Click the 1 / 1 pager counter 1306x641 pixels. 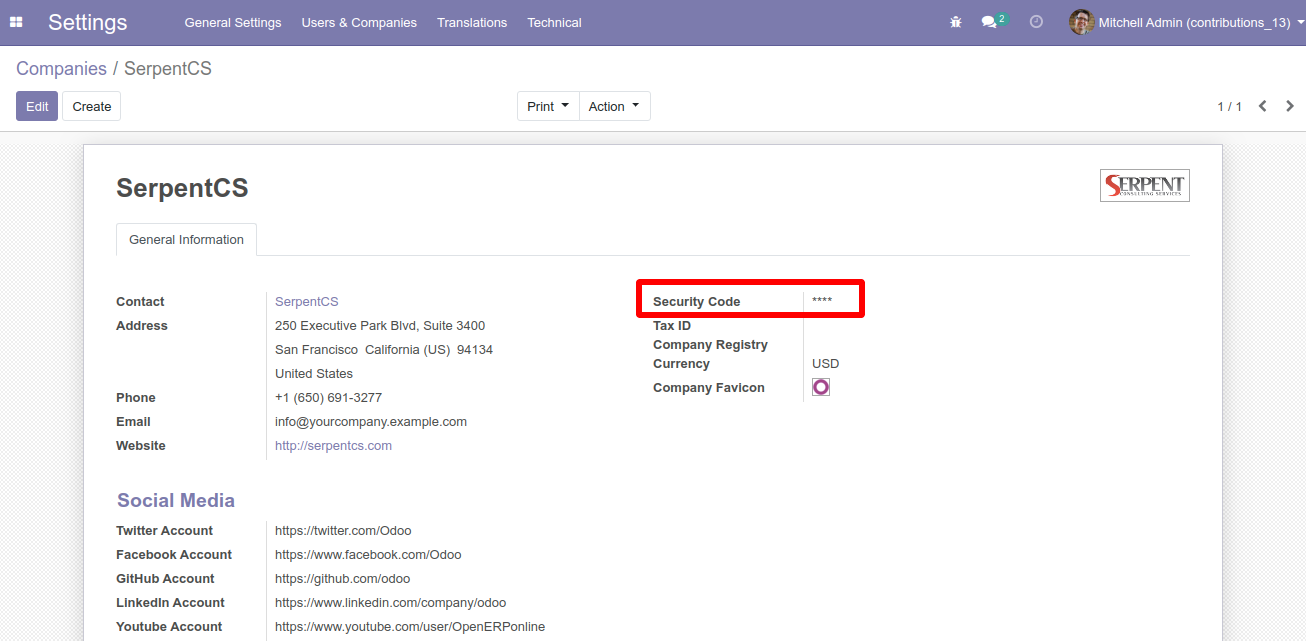click(1229, 106)
